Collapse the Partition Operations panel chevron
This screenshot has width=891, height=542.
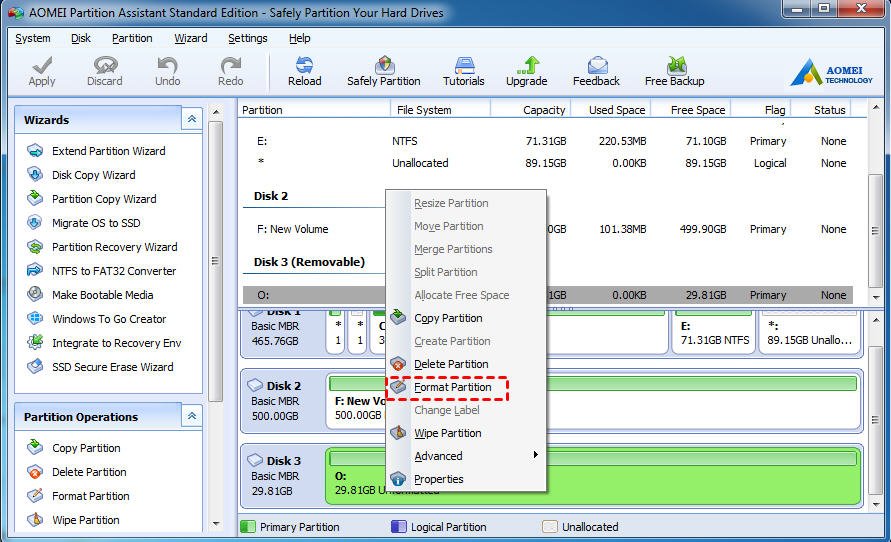pos(192,416)
